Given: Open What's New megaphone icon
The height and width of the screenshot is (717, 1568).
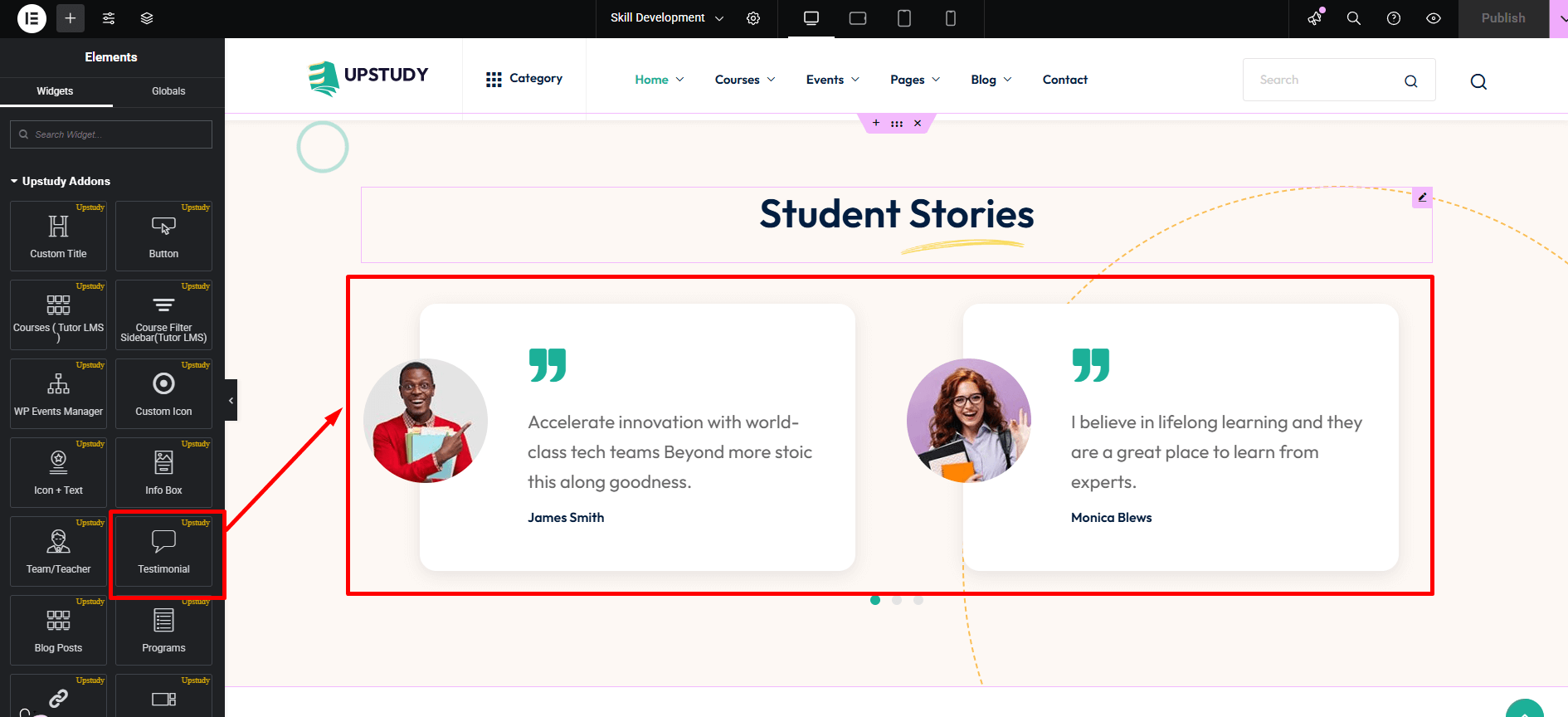Looking at the screenshot, I should click(x=1315, y=18).
